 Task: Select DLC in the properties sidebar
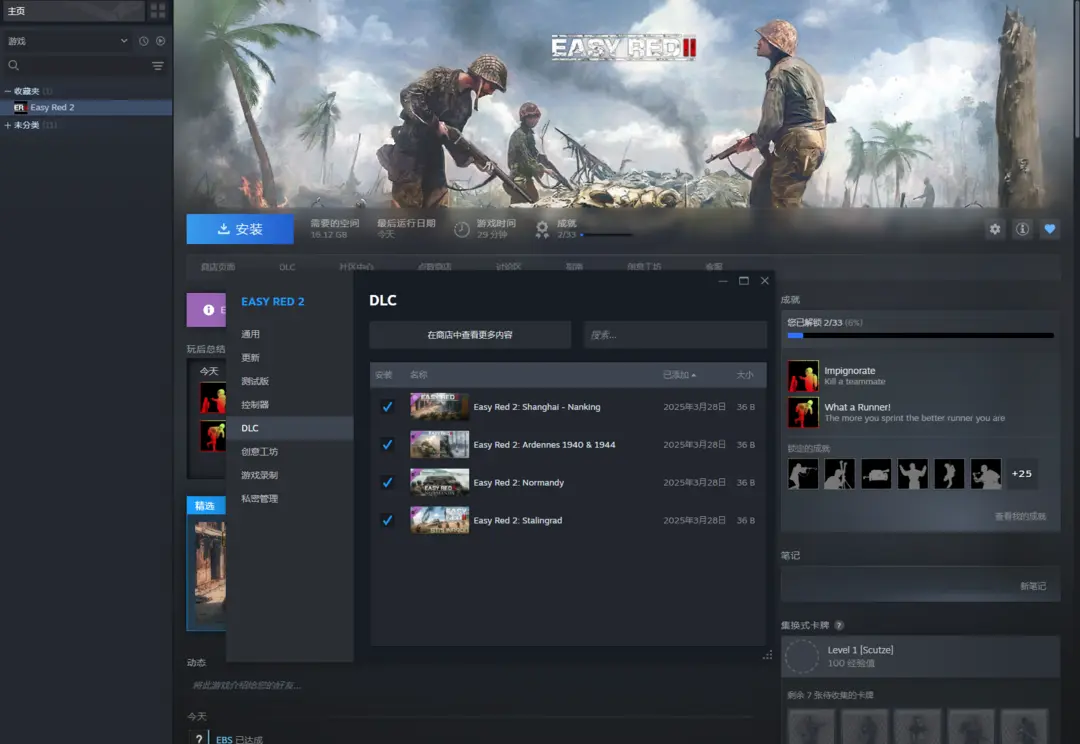(x=290, y=428)
